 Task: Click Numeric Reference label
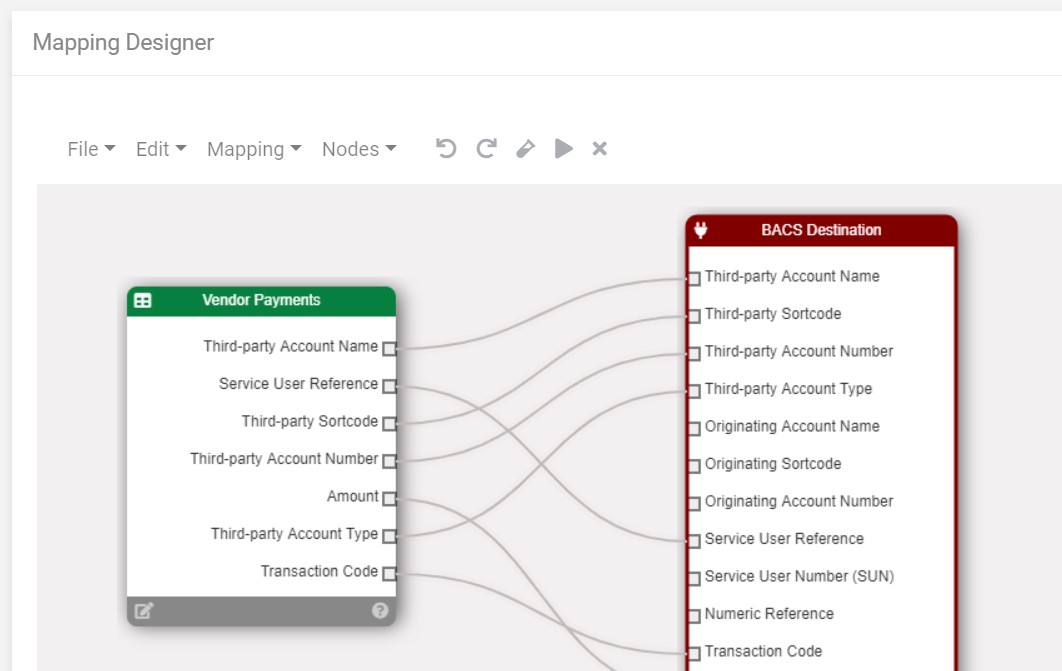[x=769, y=613]
